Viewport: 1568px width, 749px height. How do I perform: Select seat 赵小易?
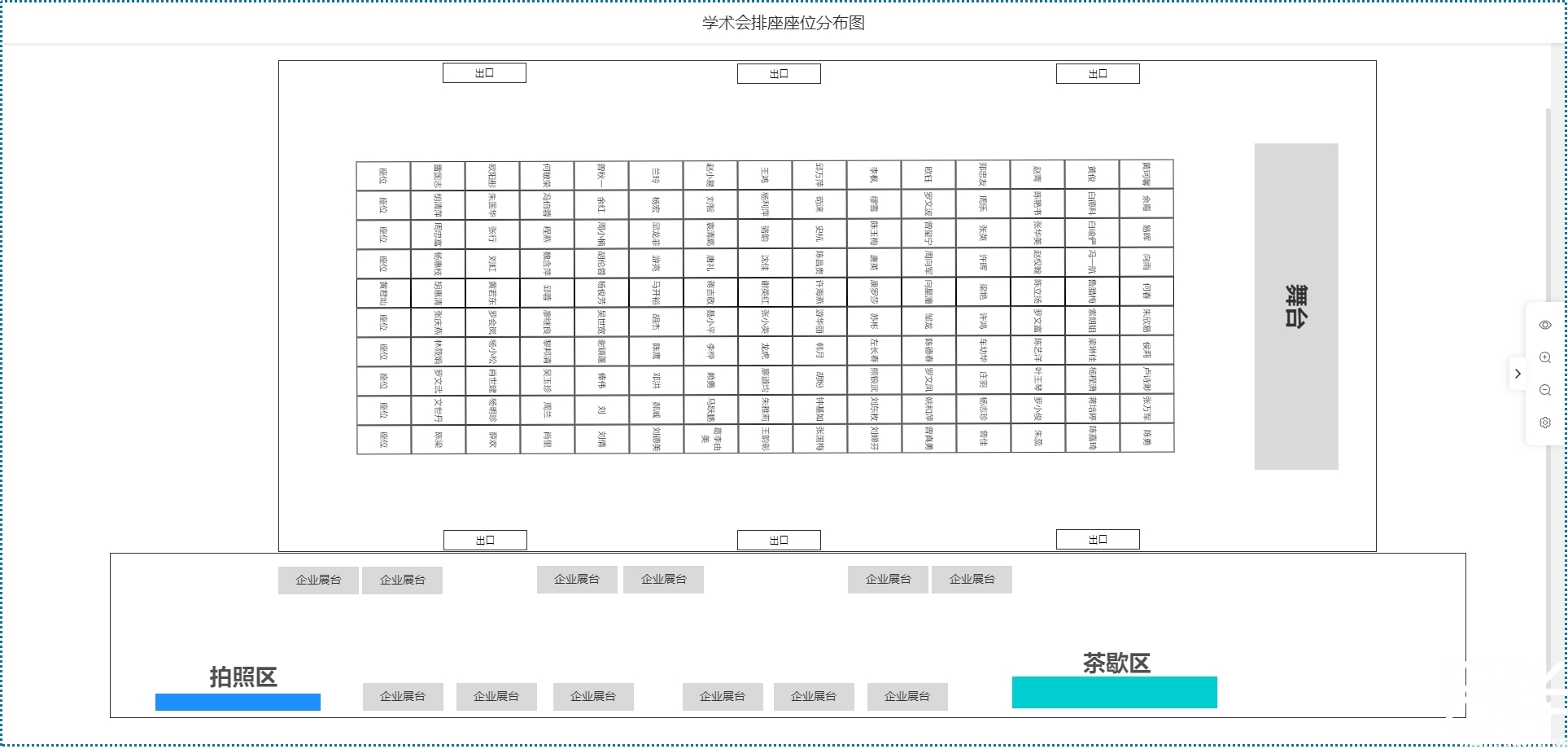tap(710, 175)
